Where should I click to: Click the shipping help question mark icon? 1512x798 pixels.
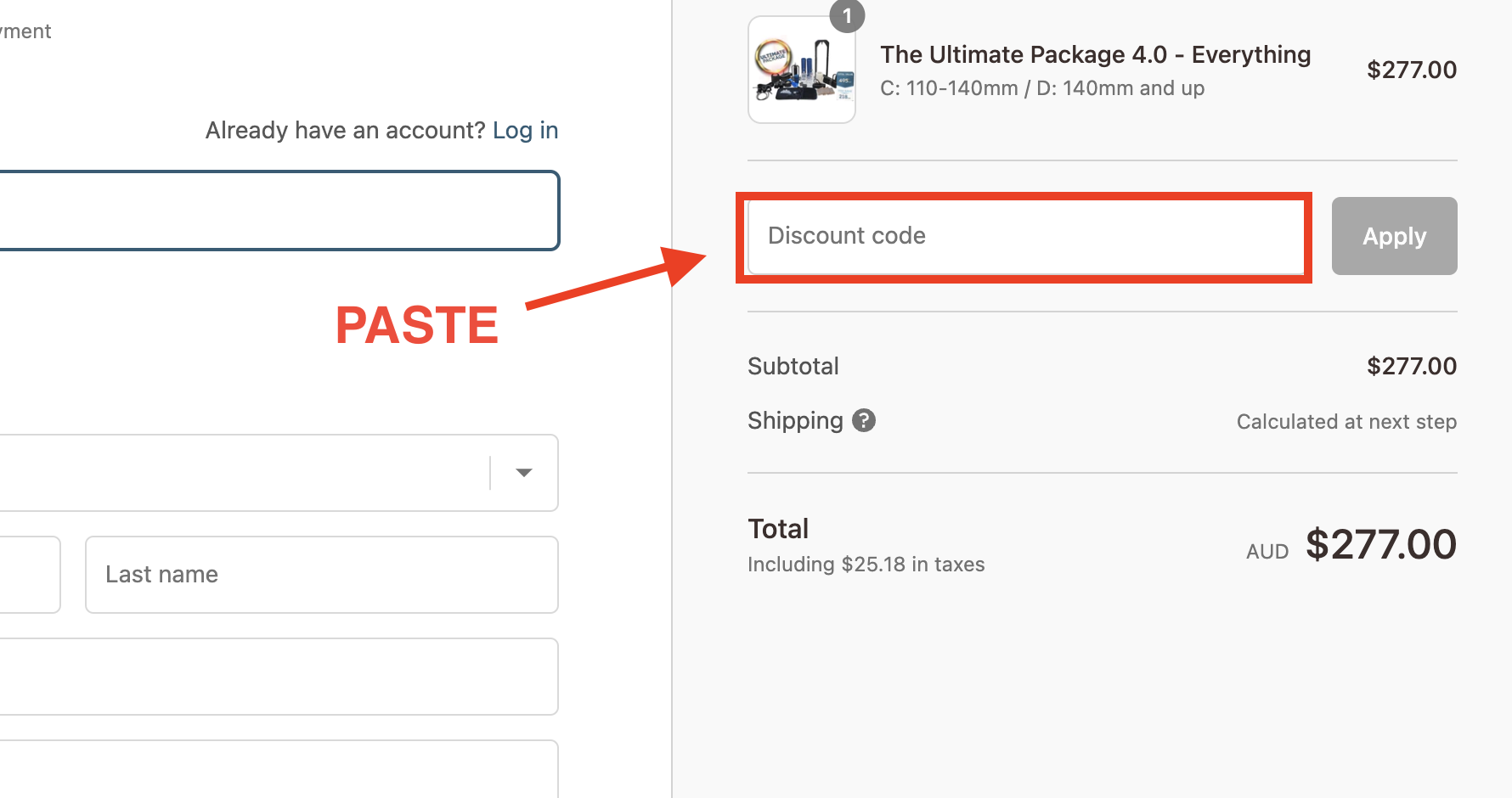pos(864,420)
